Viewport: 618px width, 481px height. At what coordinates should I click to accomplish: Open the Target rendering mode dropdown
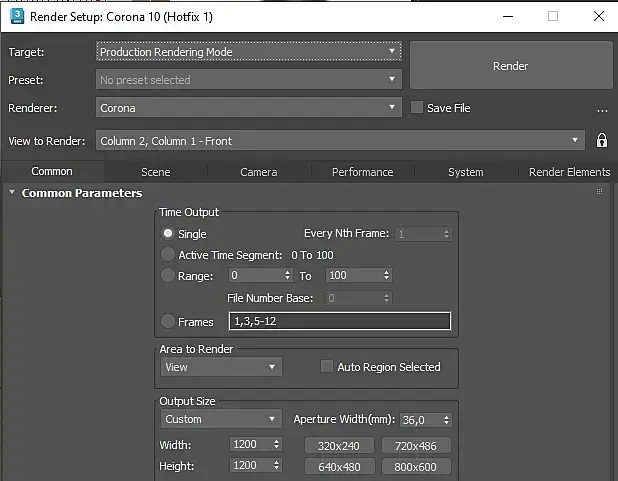[x=249, y=51]
